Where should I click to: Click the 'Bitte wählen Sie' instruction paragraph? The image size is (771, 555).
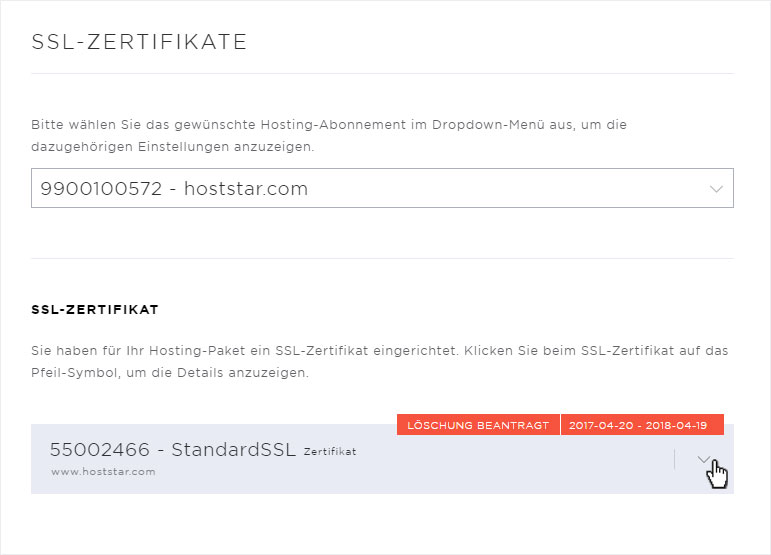[x=329, y=136]
